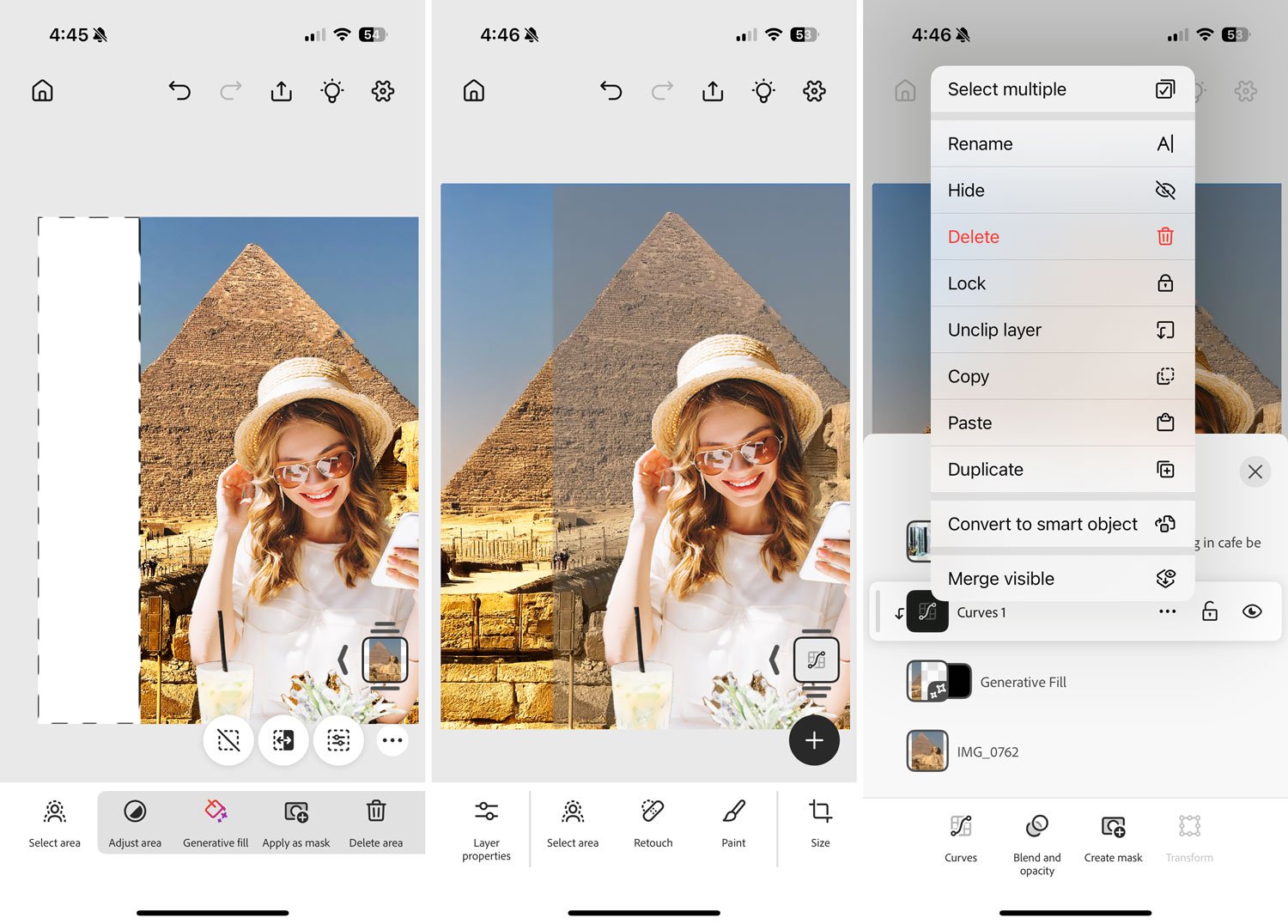Toggle the lock on Curves 1 layer
This screenshot has width=1288, height=924.
coord(1210,611)
